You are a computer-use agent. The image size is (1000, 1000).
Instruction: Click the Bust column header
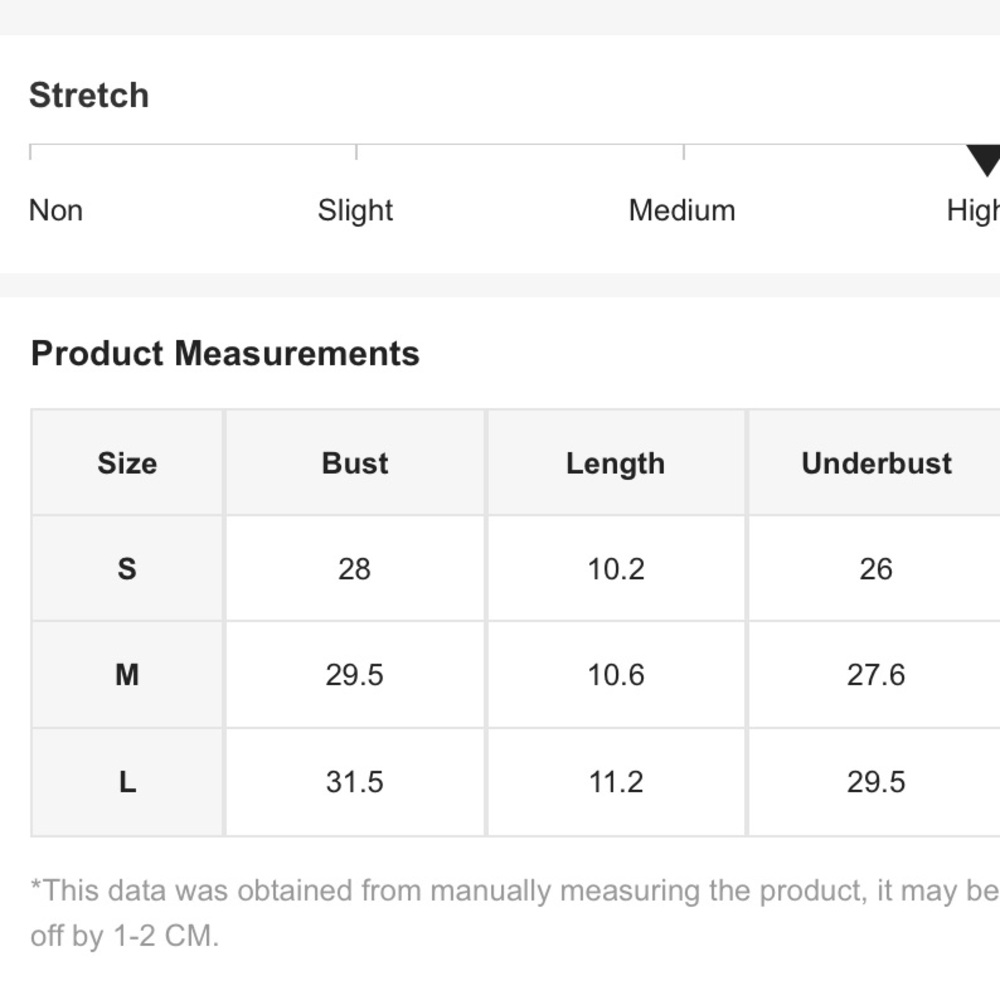355,463
